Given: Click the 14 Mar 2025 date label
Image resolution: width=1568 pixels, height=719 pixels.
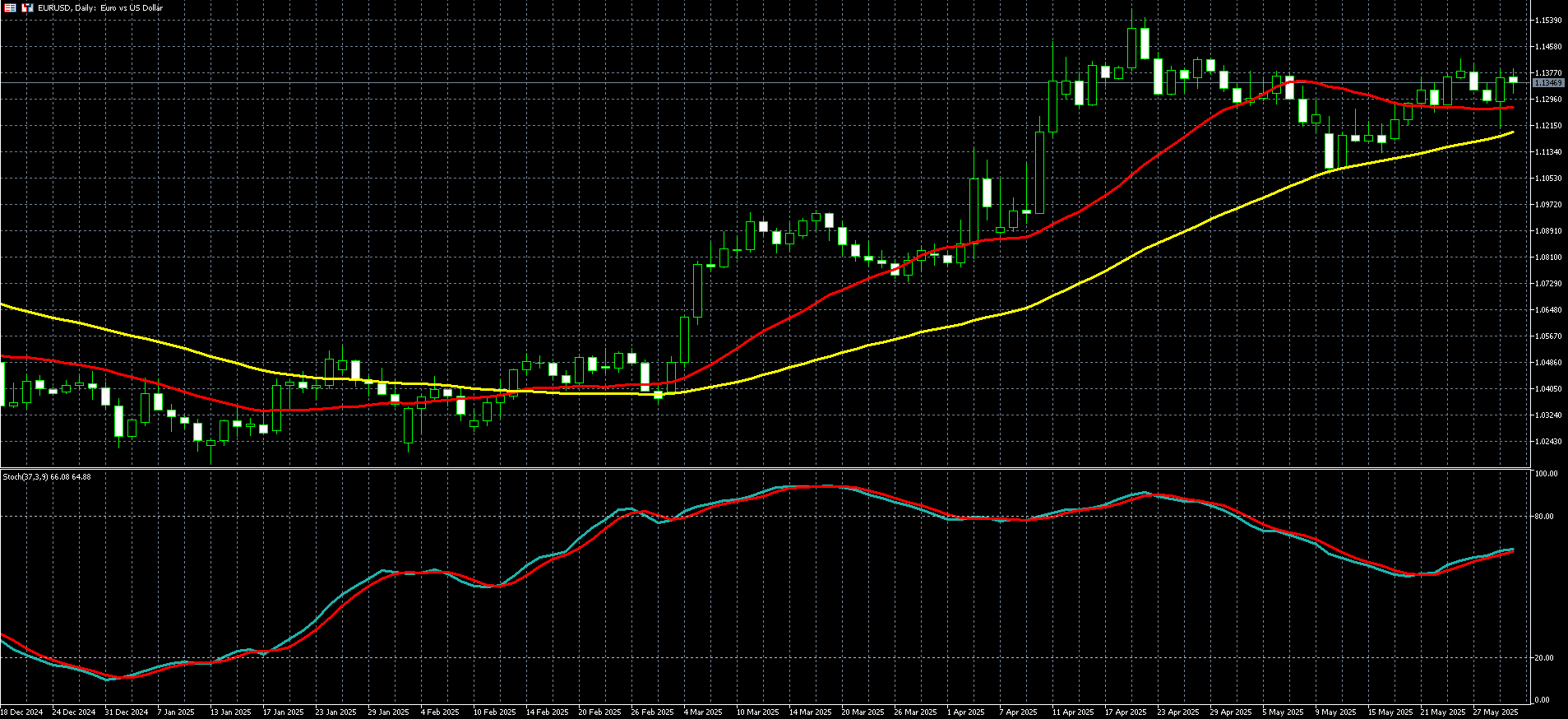Looking at the screenshot, I should 811,712.
